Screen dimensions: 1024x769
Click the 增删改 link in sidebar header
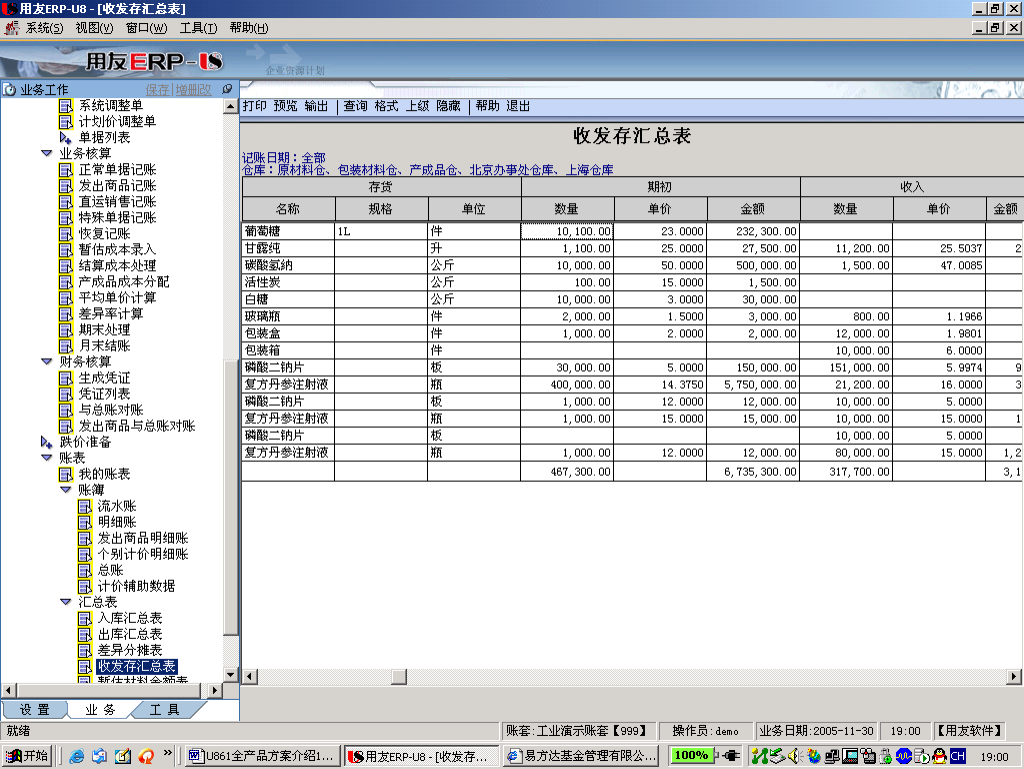coord(193,89)
